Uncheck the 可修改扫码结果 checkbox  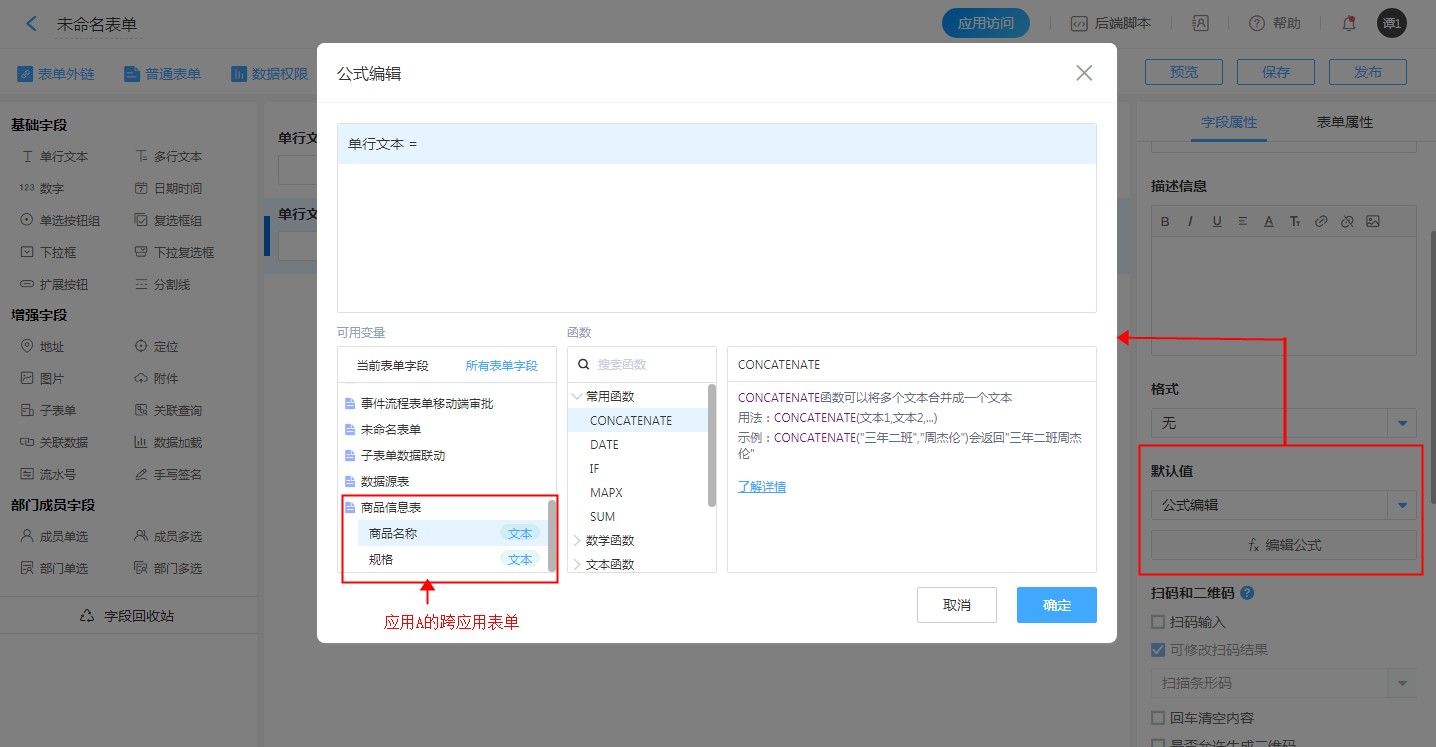1158,650
